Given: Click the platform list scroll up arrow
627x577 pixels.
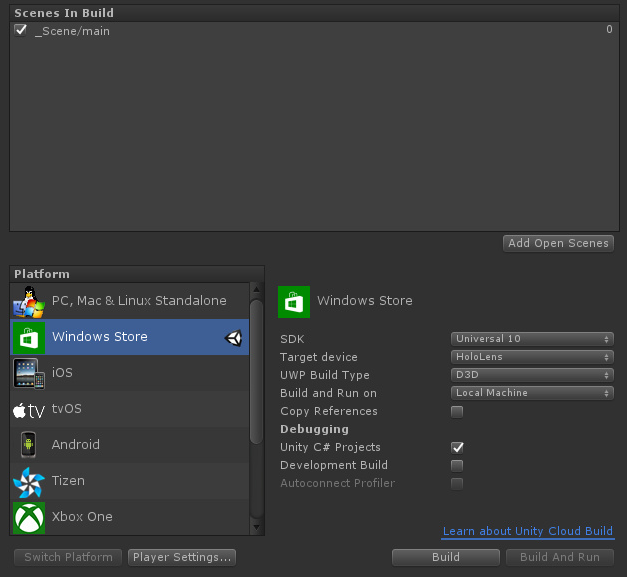Looking at the screenshot, I should coord(256,289).
